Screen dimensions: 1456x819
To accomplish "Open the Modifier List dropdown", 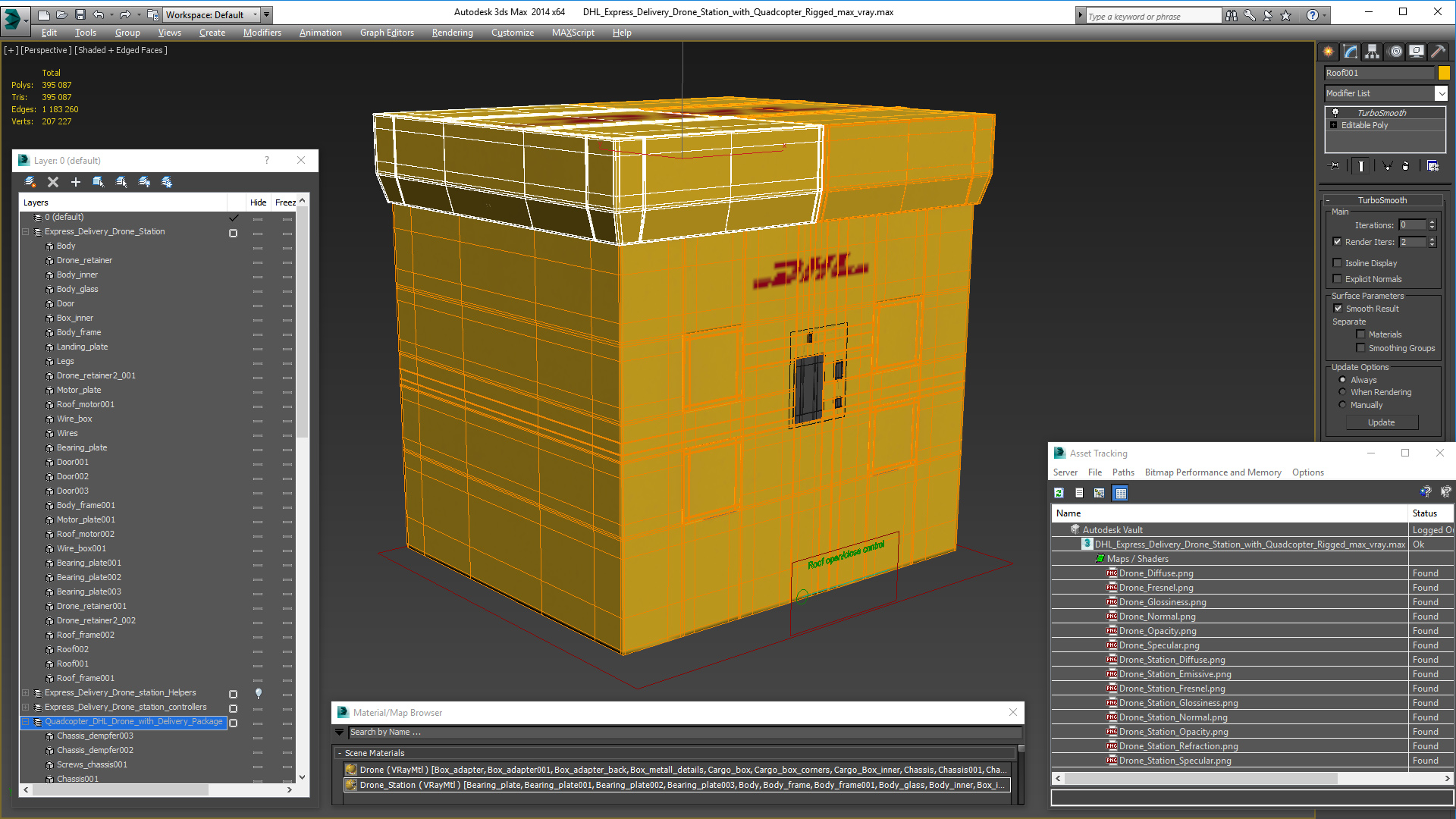I will [x=1441, y=93].
